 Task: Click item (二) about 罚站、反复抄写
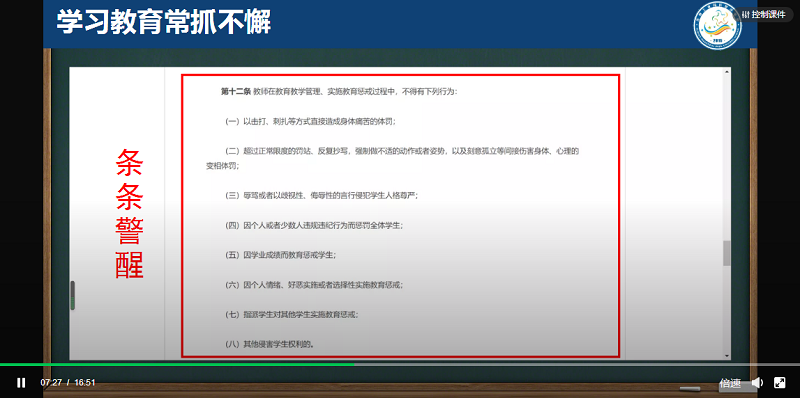pos(402,151)
